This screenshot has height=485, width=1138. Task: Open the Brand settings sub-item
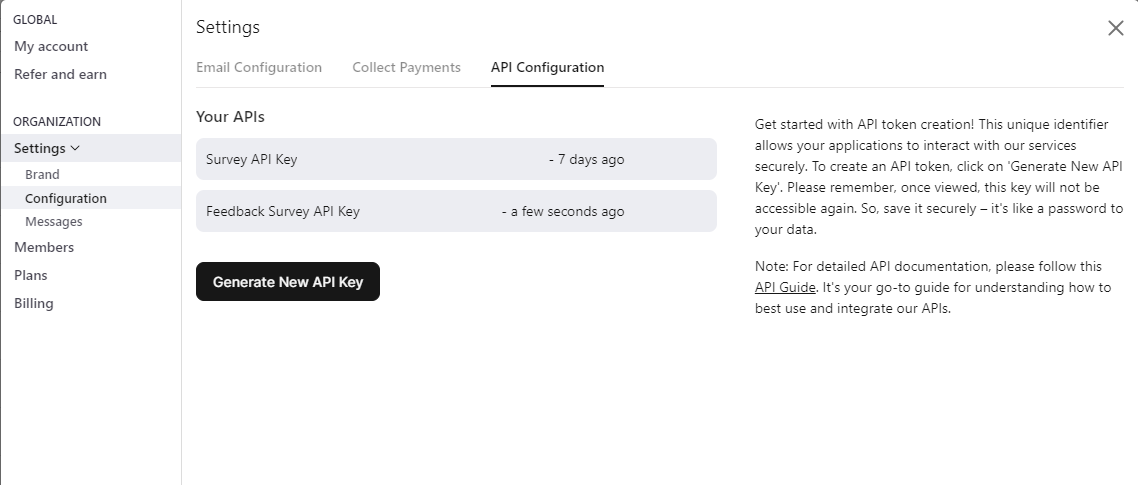(x=42, y=174)
